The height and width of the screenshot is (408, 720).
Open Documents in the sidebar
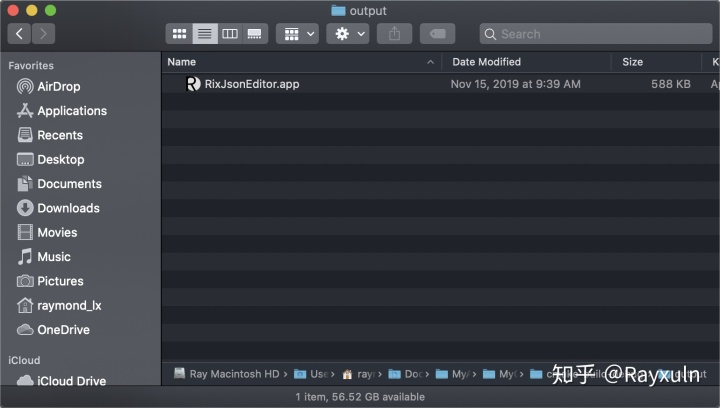tap(59, 184)
